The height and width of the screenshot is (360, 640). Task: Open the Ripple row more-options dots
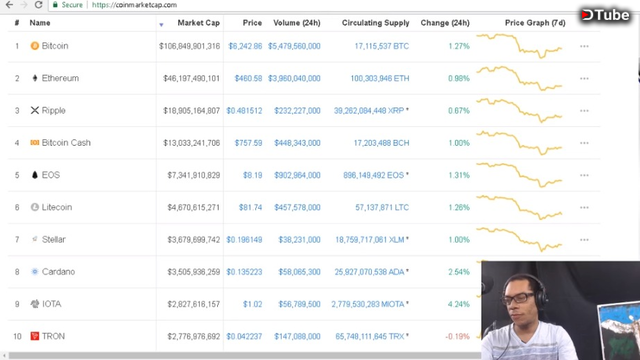[584, 111]
